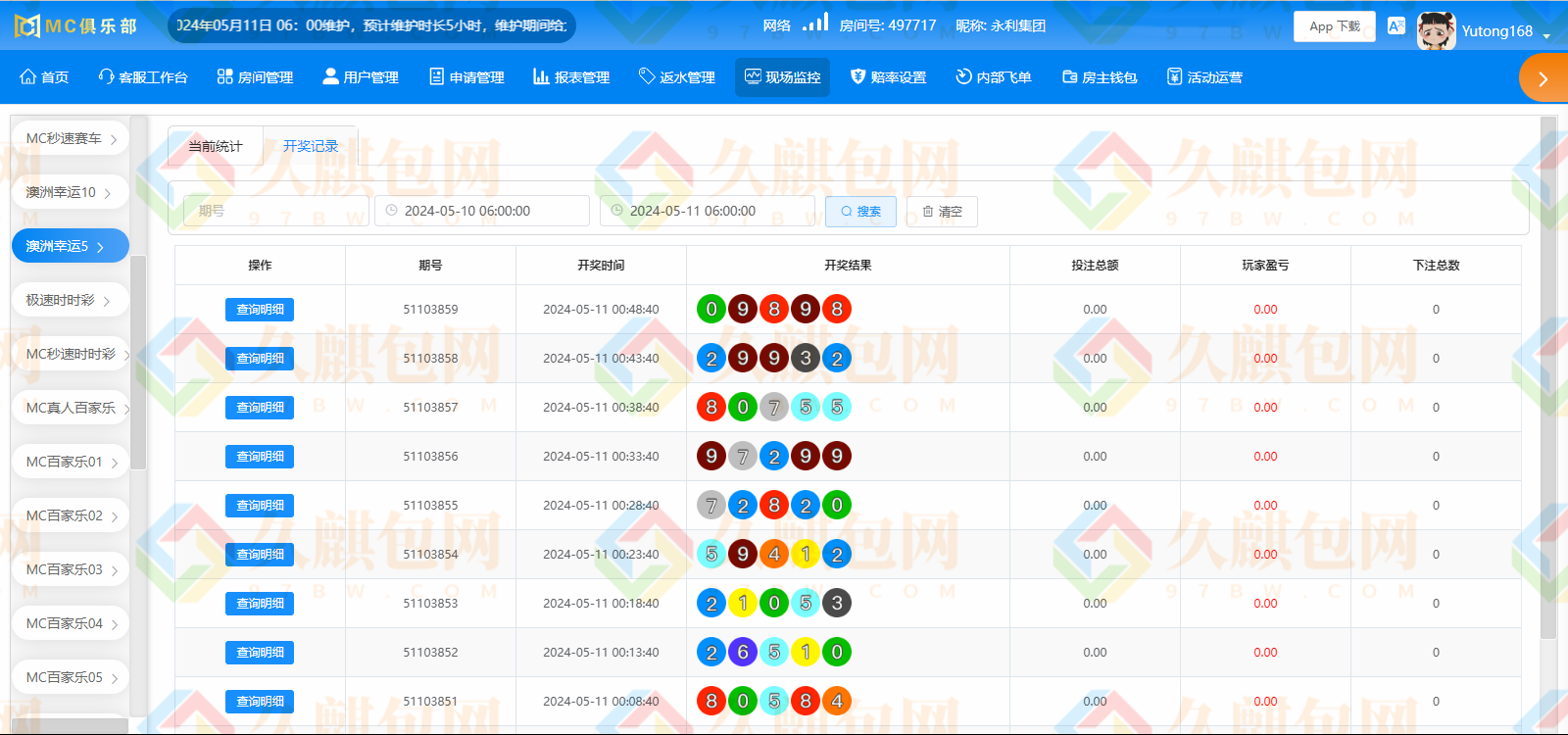The width and height of the screenshot is (1568, 735).
Task: Click the 搜索 search button
Action: coord(860,212)
